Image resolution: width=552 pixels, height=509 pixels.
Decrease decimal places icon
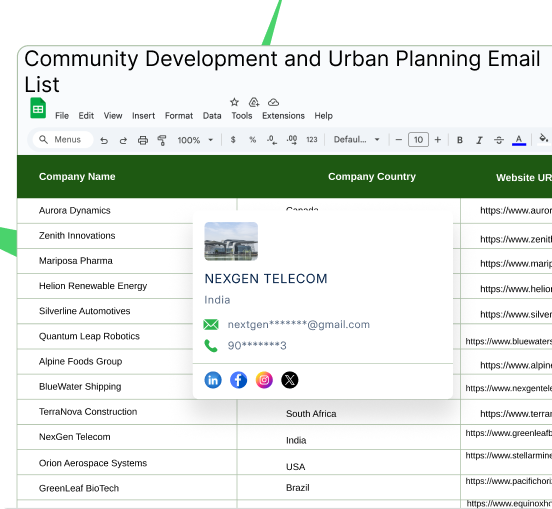(x=272, y=140)
